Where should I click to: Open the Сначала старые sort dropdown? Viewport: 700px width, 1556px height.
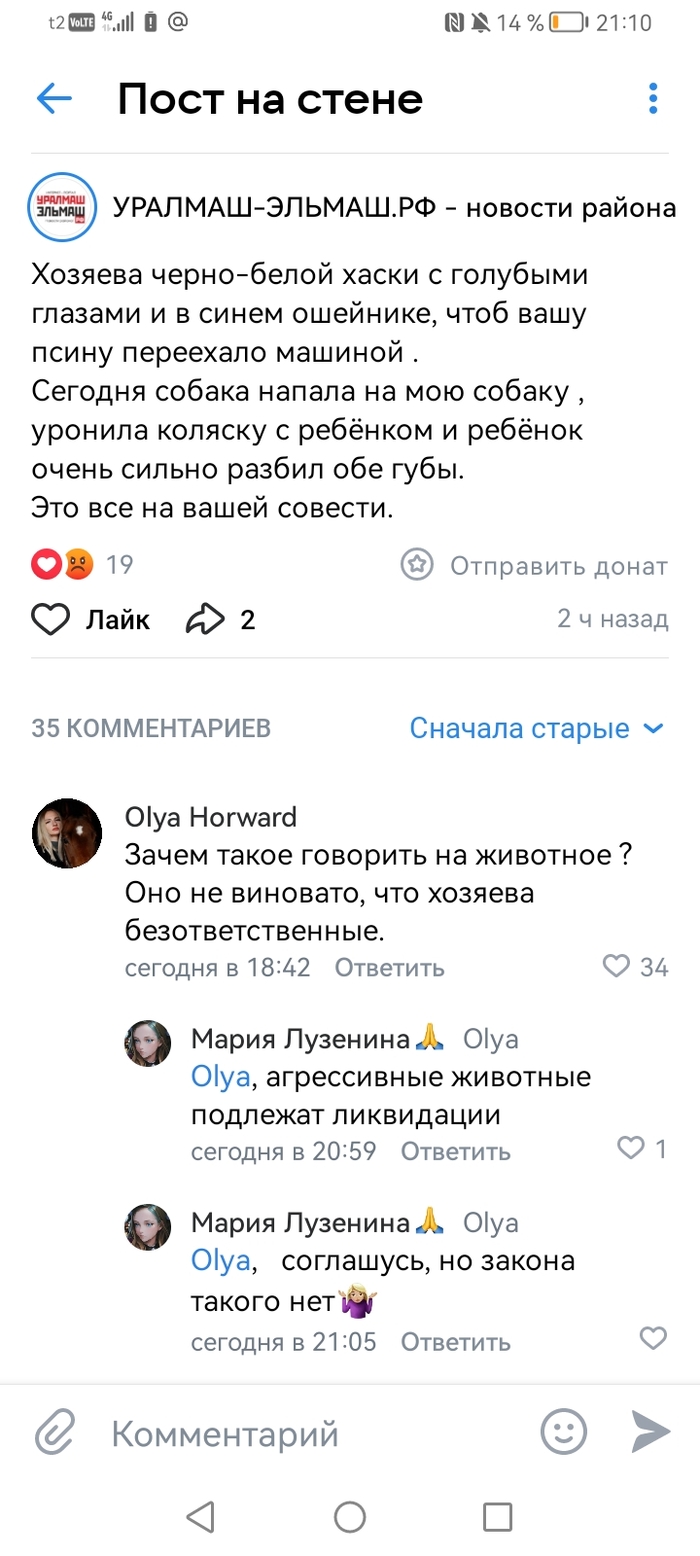(536, 728)
